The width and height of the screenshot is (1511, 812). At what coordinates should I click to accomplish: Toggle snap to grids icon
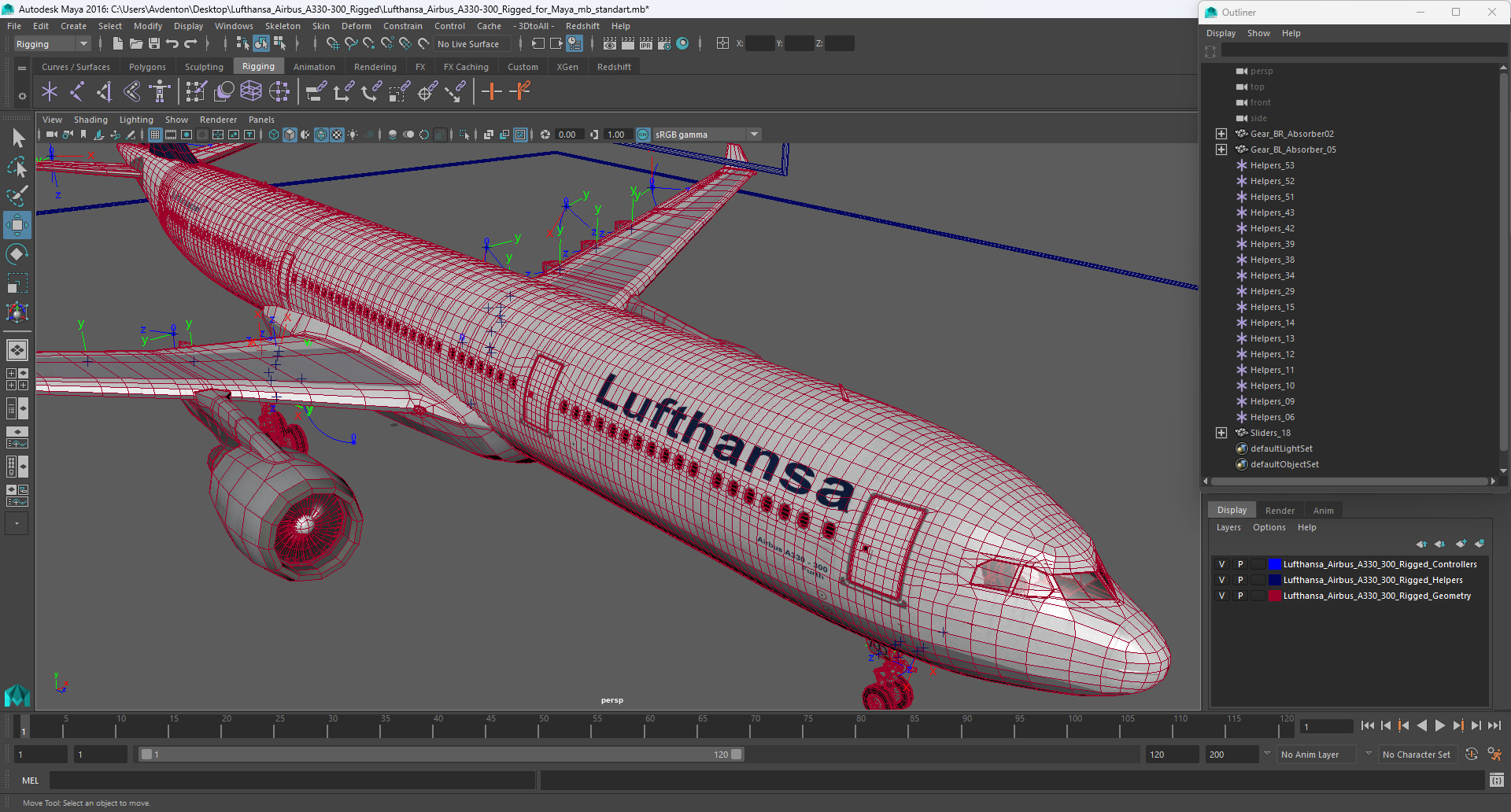[333, 44]
